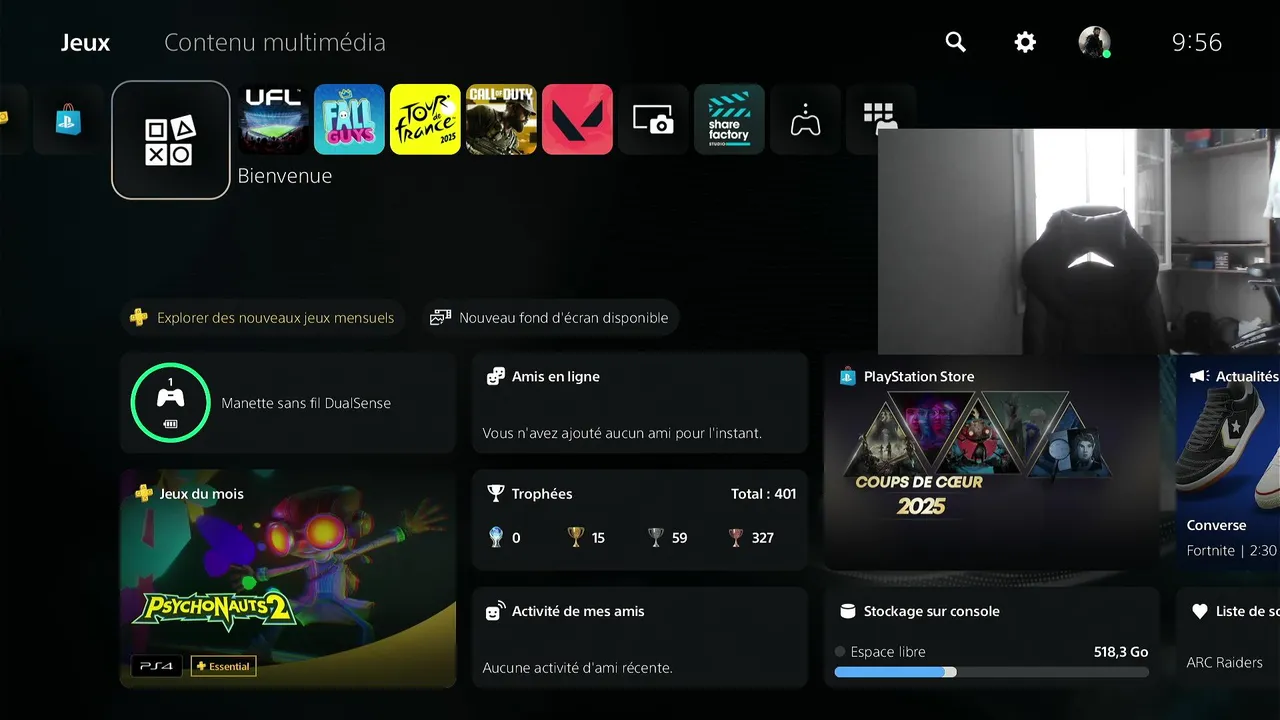The image size is (1280, 720).
Task: Launch the Fall Guys game tile
Action: tap(349, 119)
